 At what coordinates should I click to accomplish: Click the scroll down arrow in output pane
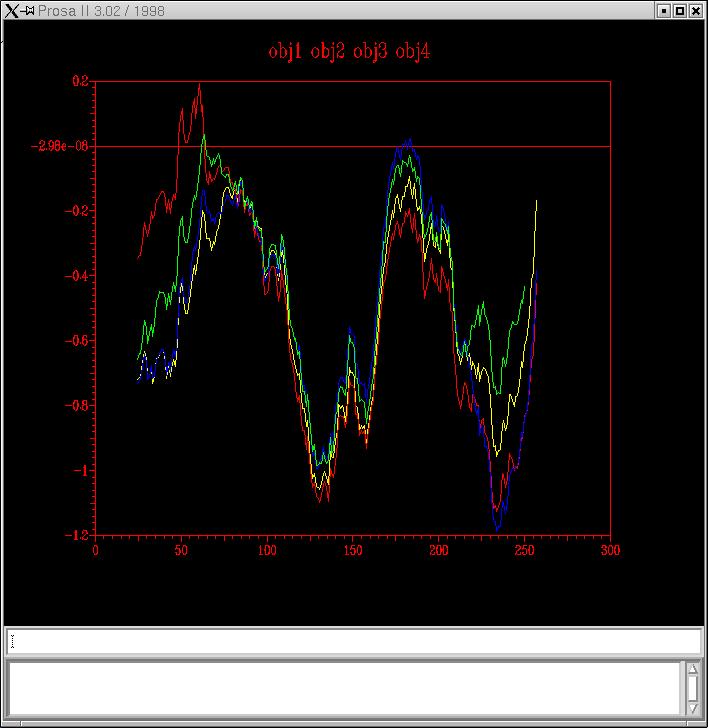click(693, 706)
